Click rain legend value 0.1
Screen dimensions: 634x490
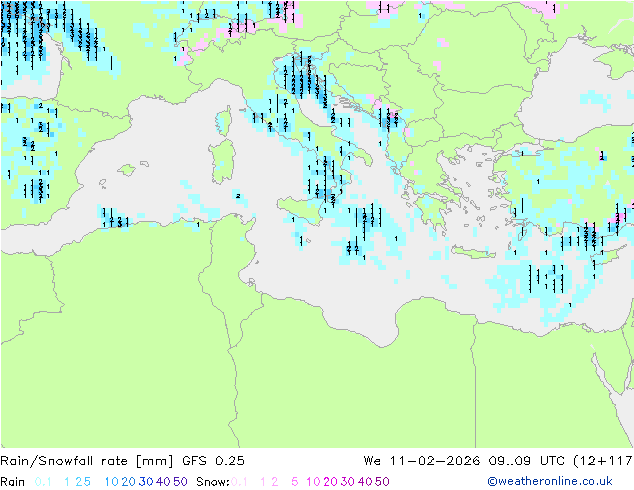[43, 482]
